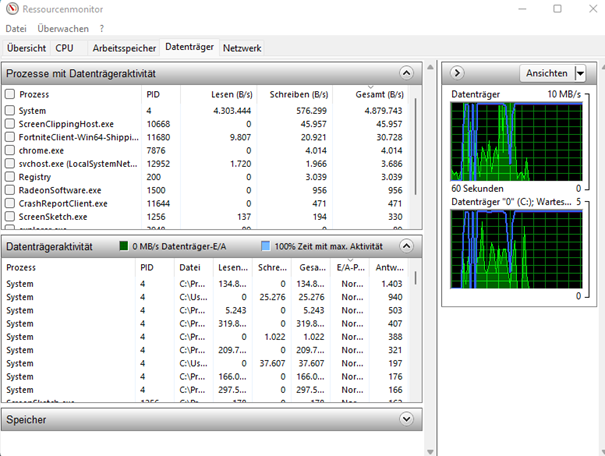Open the ? help menu

point(101,29)
